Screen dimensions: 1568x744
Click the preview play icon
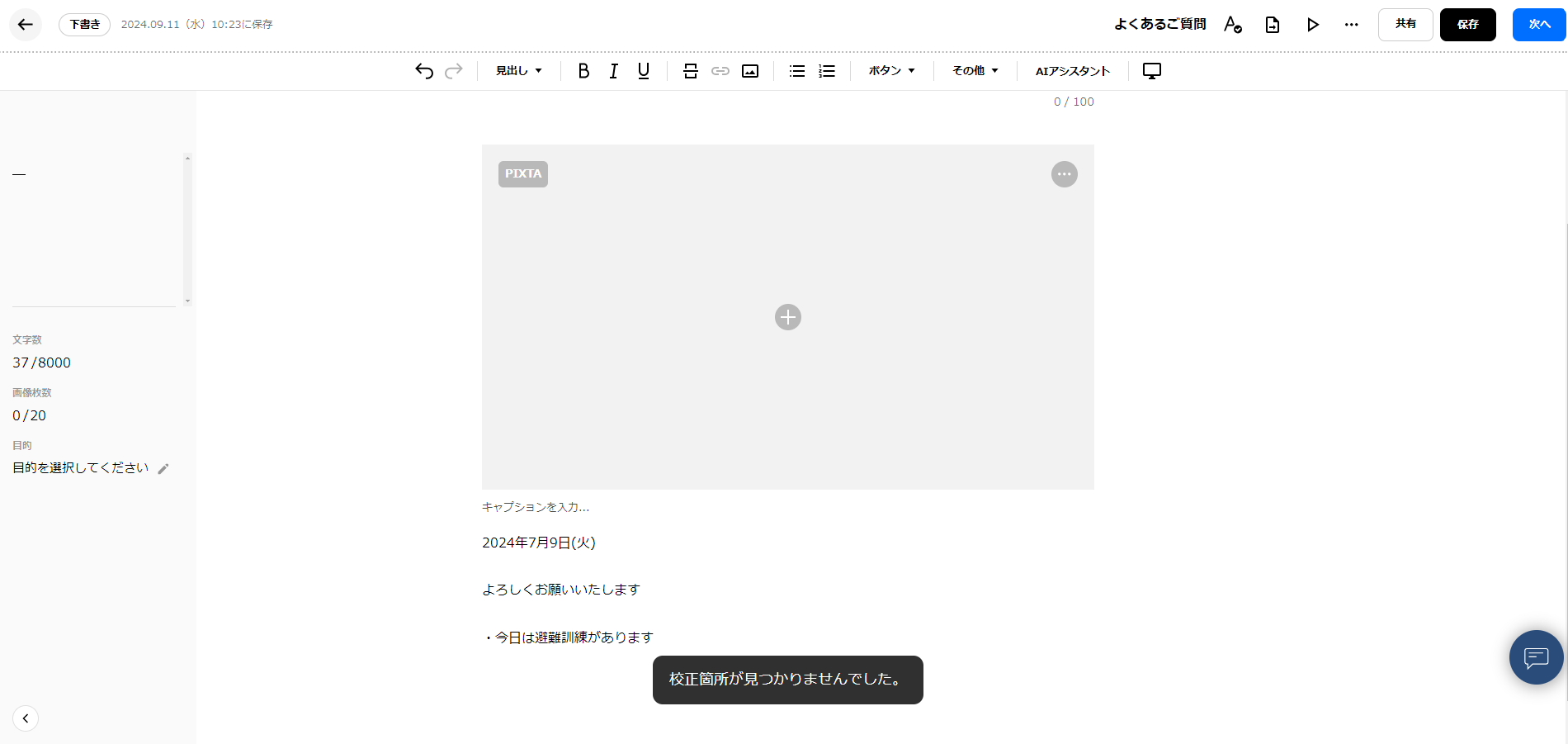1312,25
